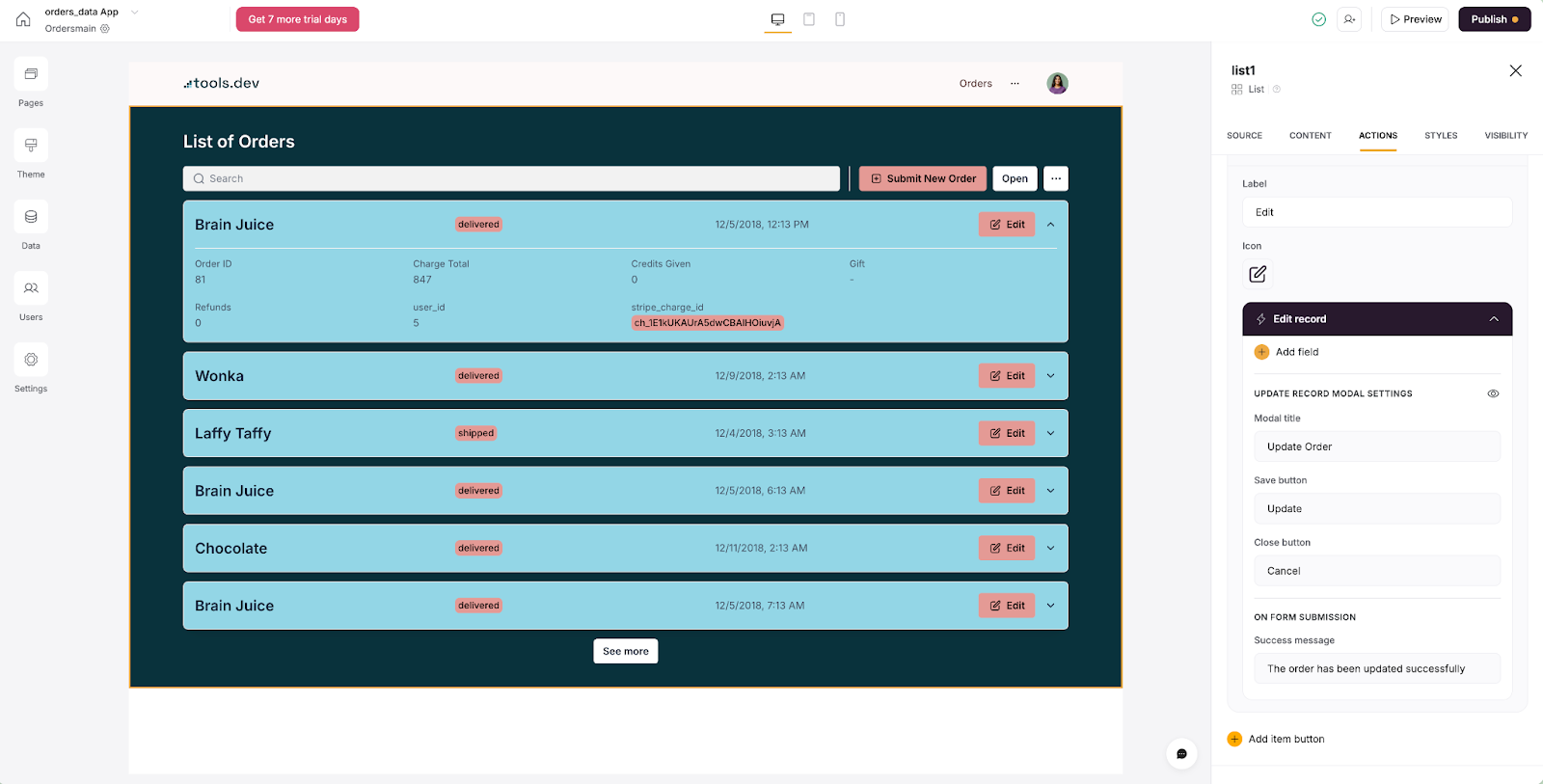Image resolution: width=1543 pixels, height=784 pixels.
Task: Expand the Brain Juice 6:13 AM row
Action: [x=1051, y=491]
